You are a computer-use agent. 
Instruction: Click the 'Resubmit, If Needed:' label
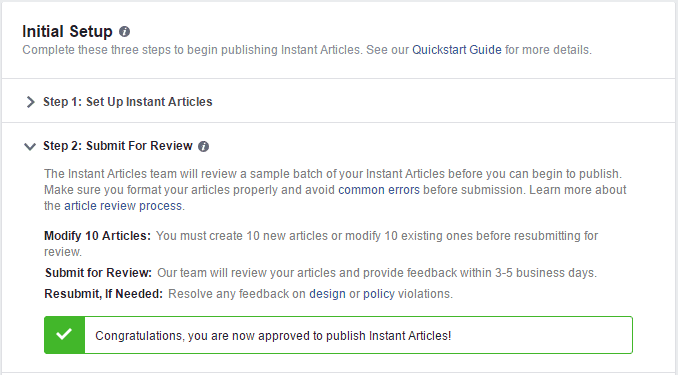coord(103,294)
